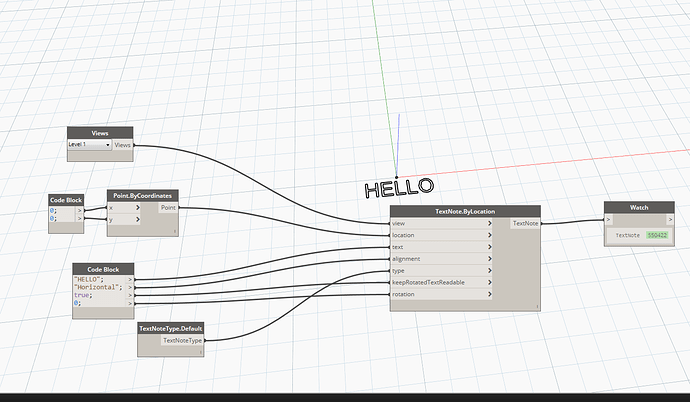690x402 pixels.
Task: Click lacing icon on TextNoteType.Default node
Action: [201, 352]
